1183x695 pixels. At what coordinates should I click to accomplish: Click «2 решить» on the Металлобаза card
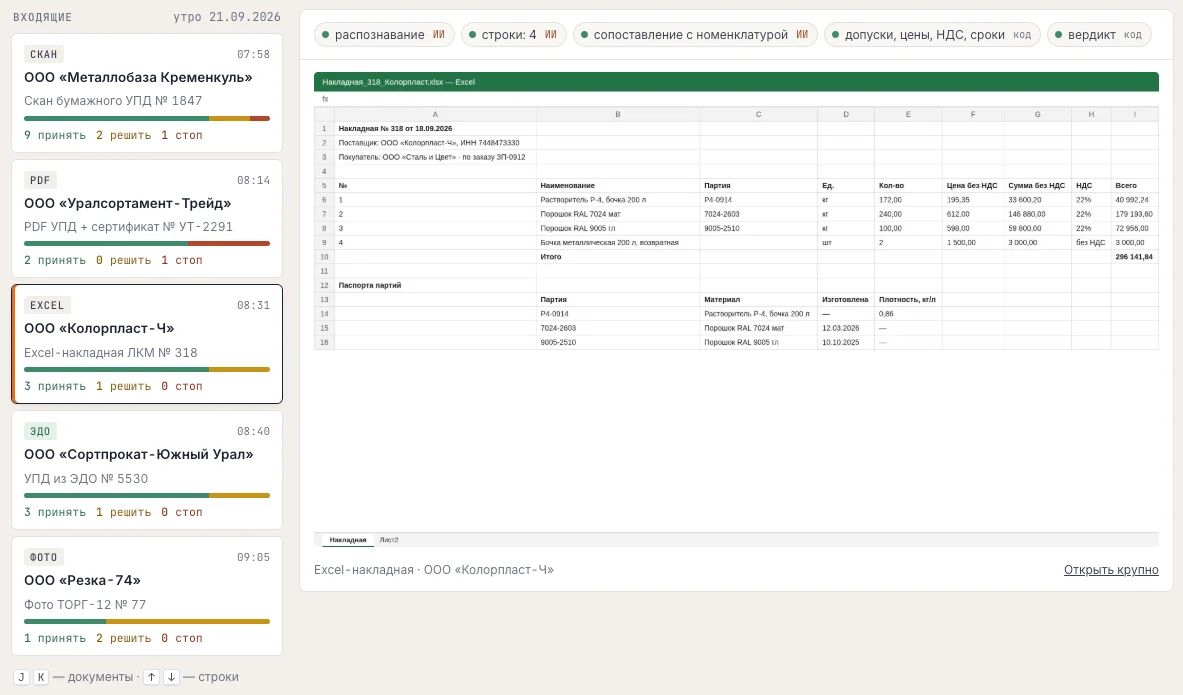click(124, 135)
